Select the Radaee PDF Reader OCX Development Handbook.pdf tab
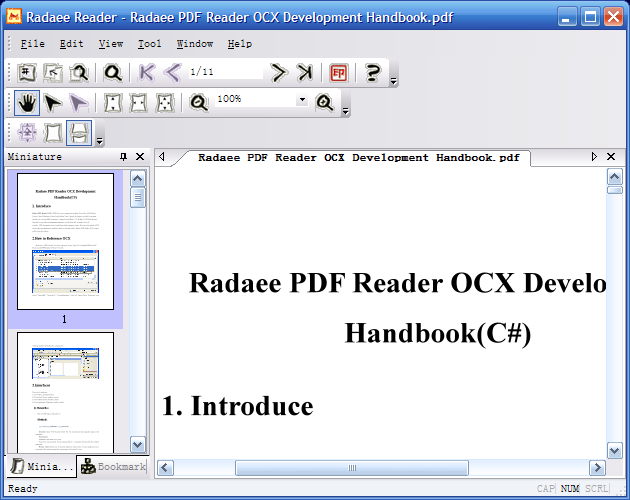Image resolution: width=630 pixels, height=500 pixels. click(358, 158)
